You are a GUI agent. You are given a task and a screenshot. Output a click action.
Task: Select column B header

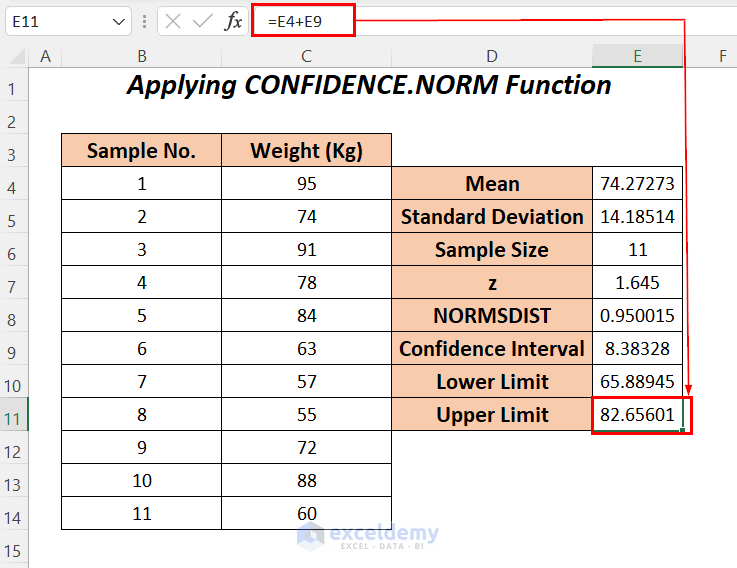[x=141, y=56]
